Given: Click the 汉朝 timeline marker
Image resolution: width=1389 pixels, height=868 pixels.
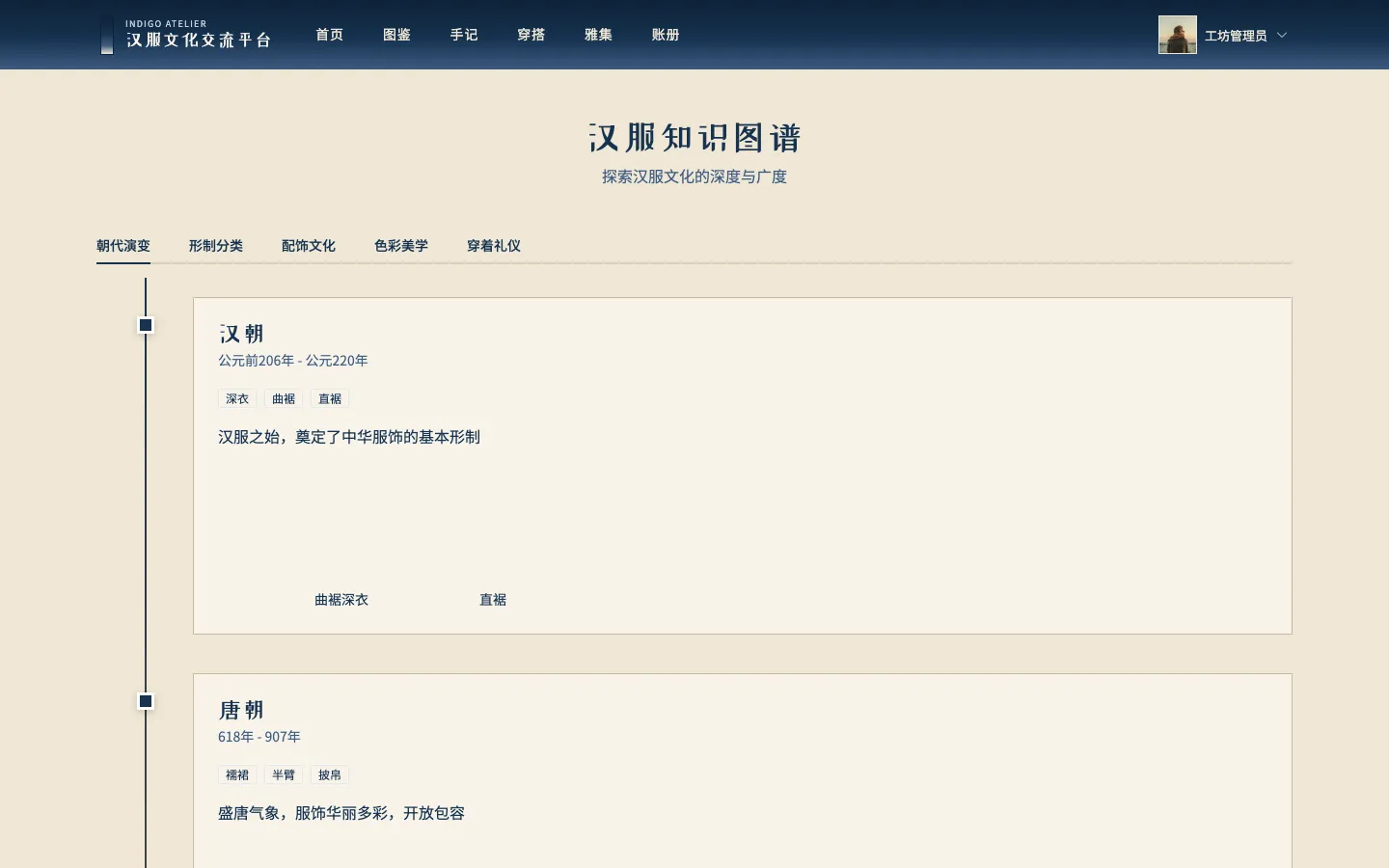Looking at the screenshot, I should tap(146, 325).
